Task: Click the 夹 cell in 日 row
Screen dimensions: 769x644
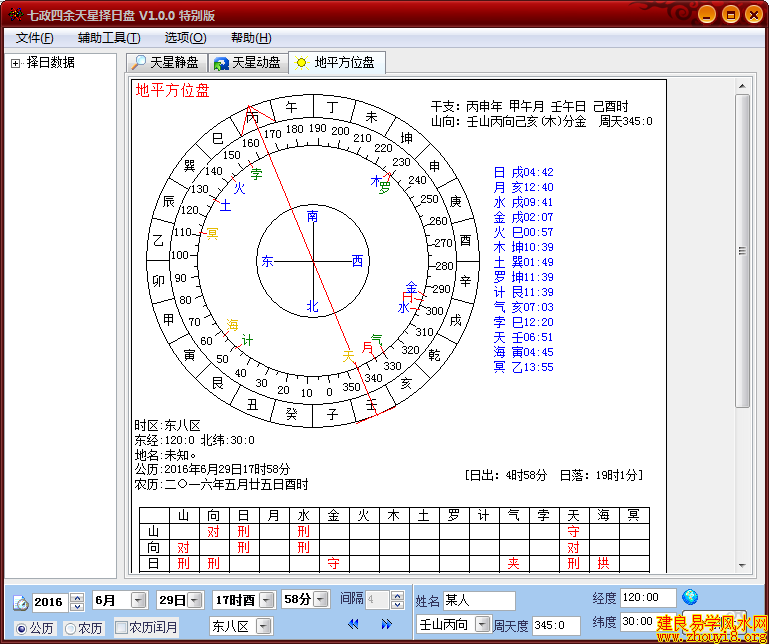Action: tap(513, 563)
